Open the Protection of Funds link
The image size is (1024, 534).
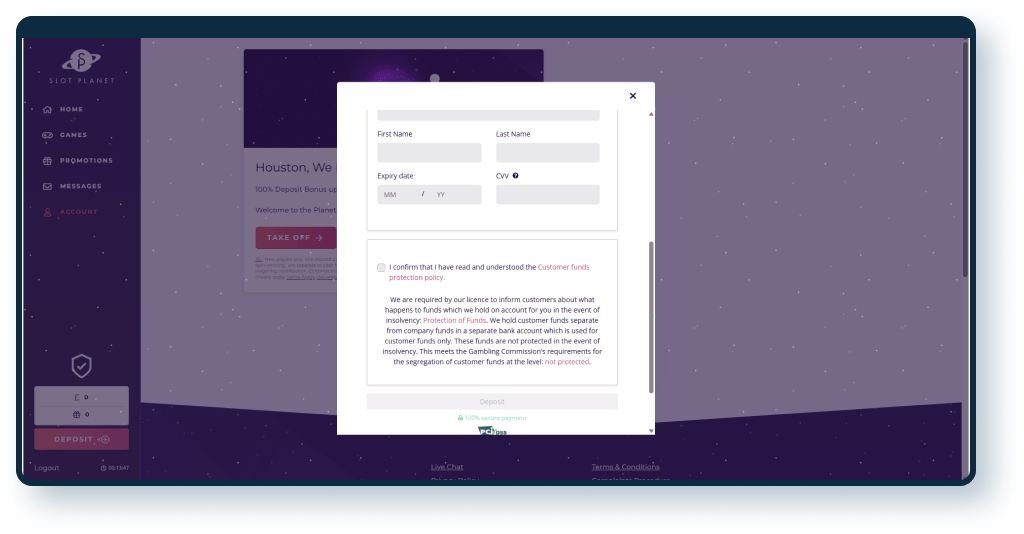[x=454, y=320]
